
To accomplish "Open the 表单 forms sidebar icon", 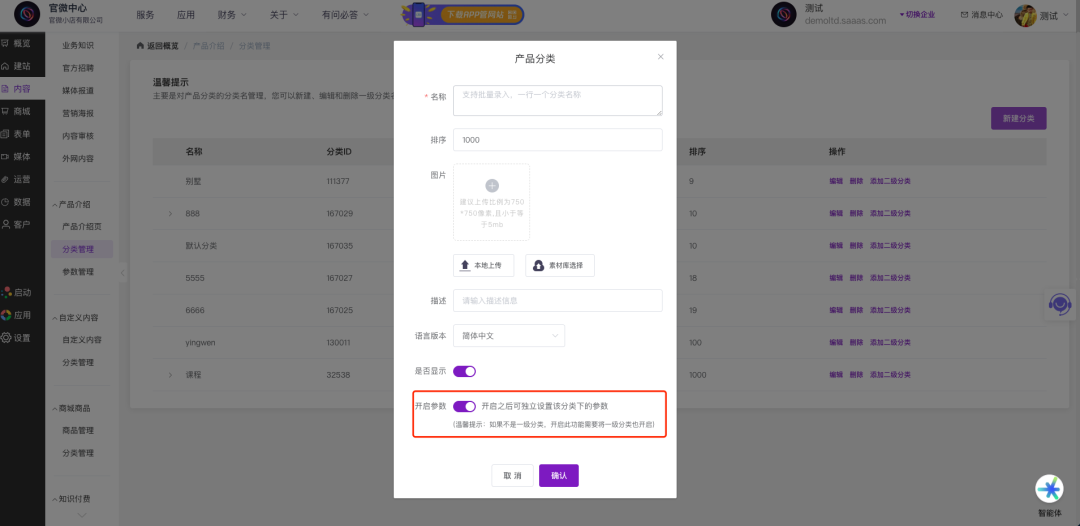I will tap(6, 134).
